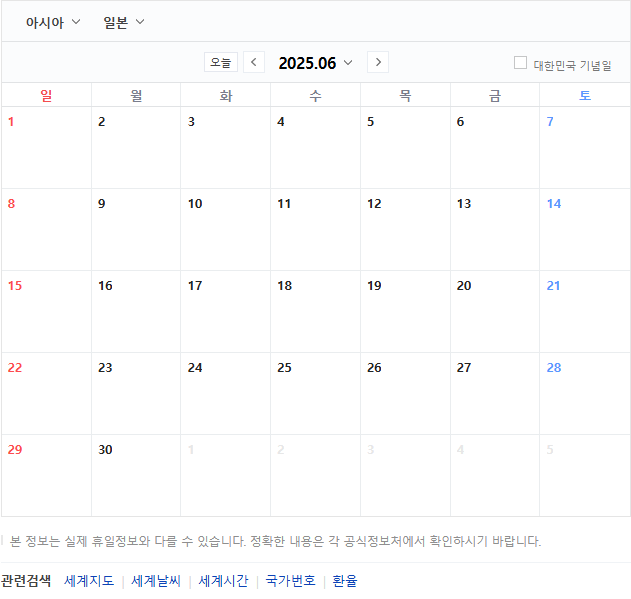Open the 환율 related link

345,580
